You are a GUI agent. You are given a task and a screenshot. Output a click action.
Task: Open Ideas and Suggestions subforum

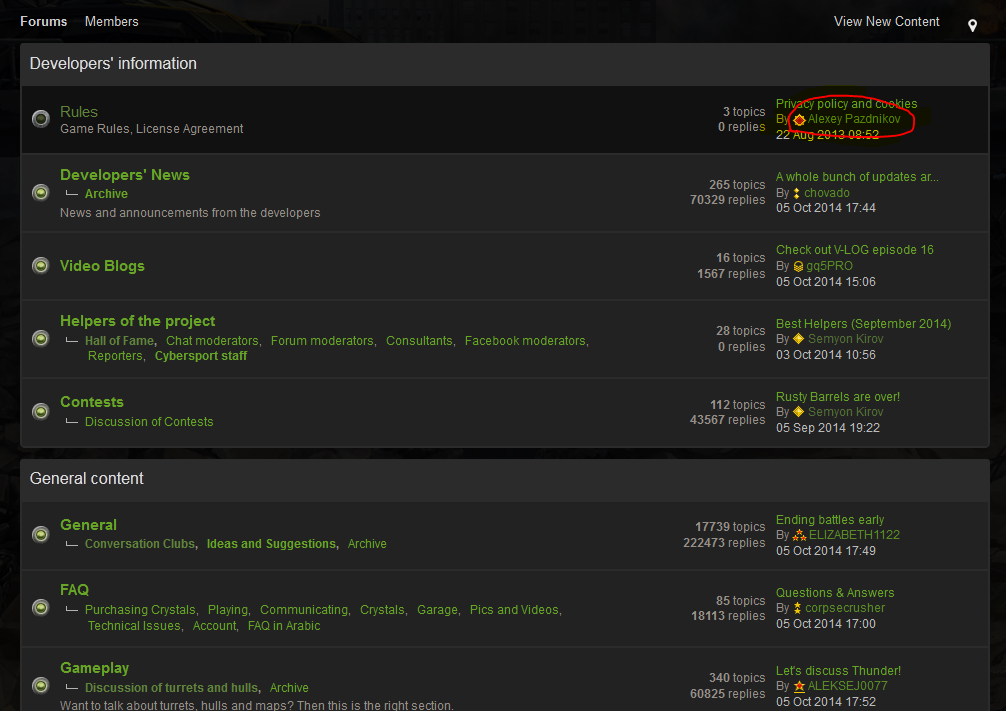click(271, 544)
